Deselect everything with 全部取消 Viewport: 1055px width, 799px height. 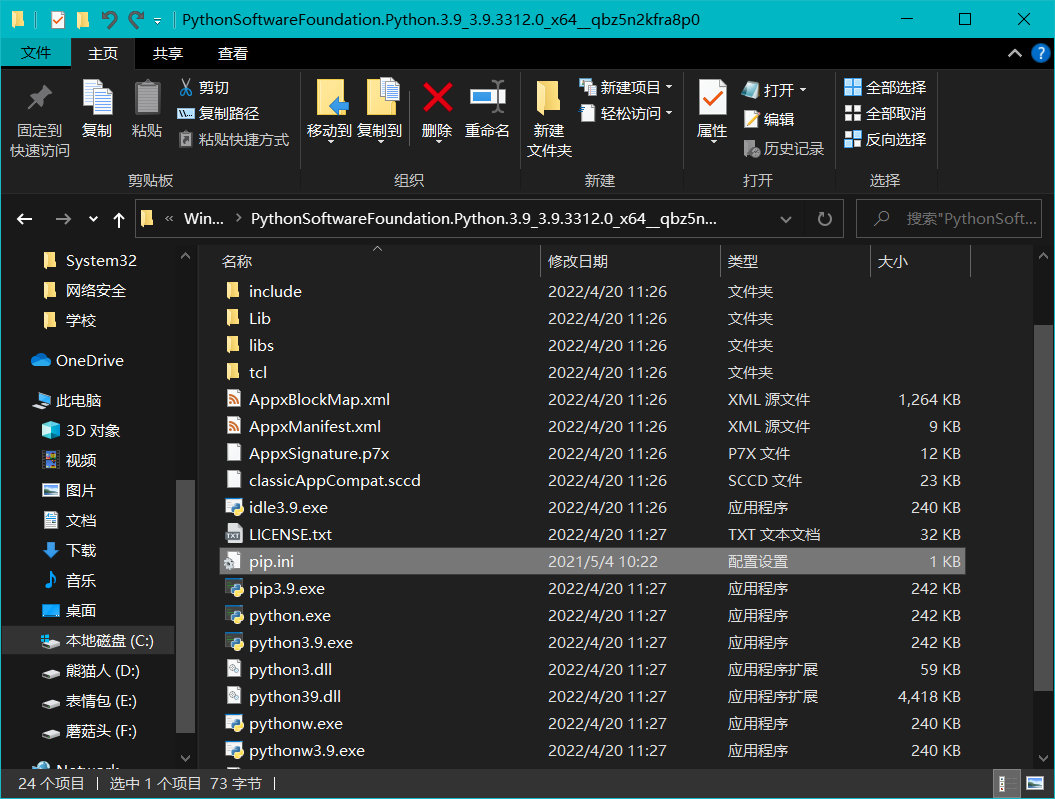point(885,114)
